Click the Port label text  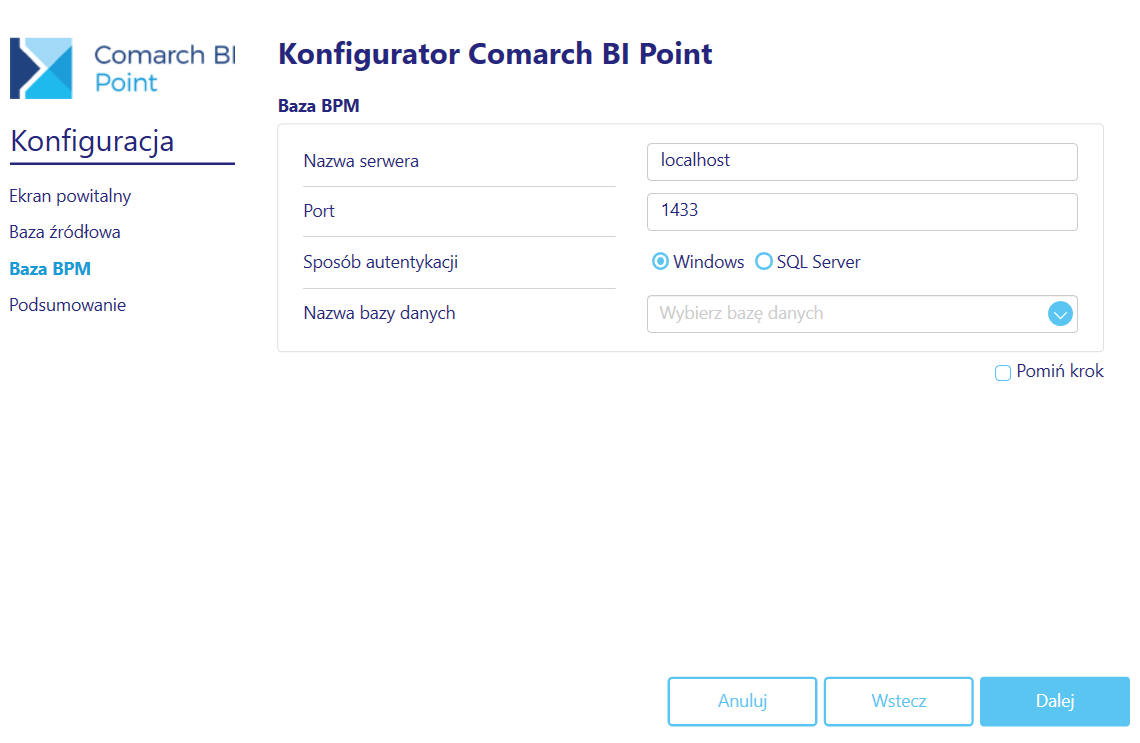[x=319, y=212]
